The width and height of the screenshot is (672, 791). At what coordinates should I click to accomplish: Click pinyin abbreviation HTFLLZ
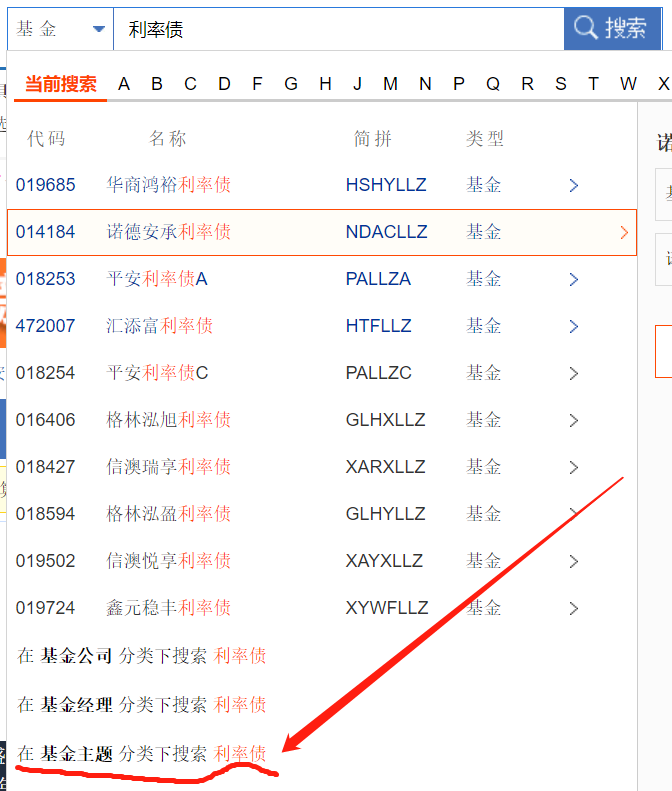click(378, 325)
